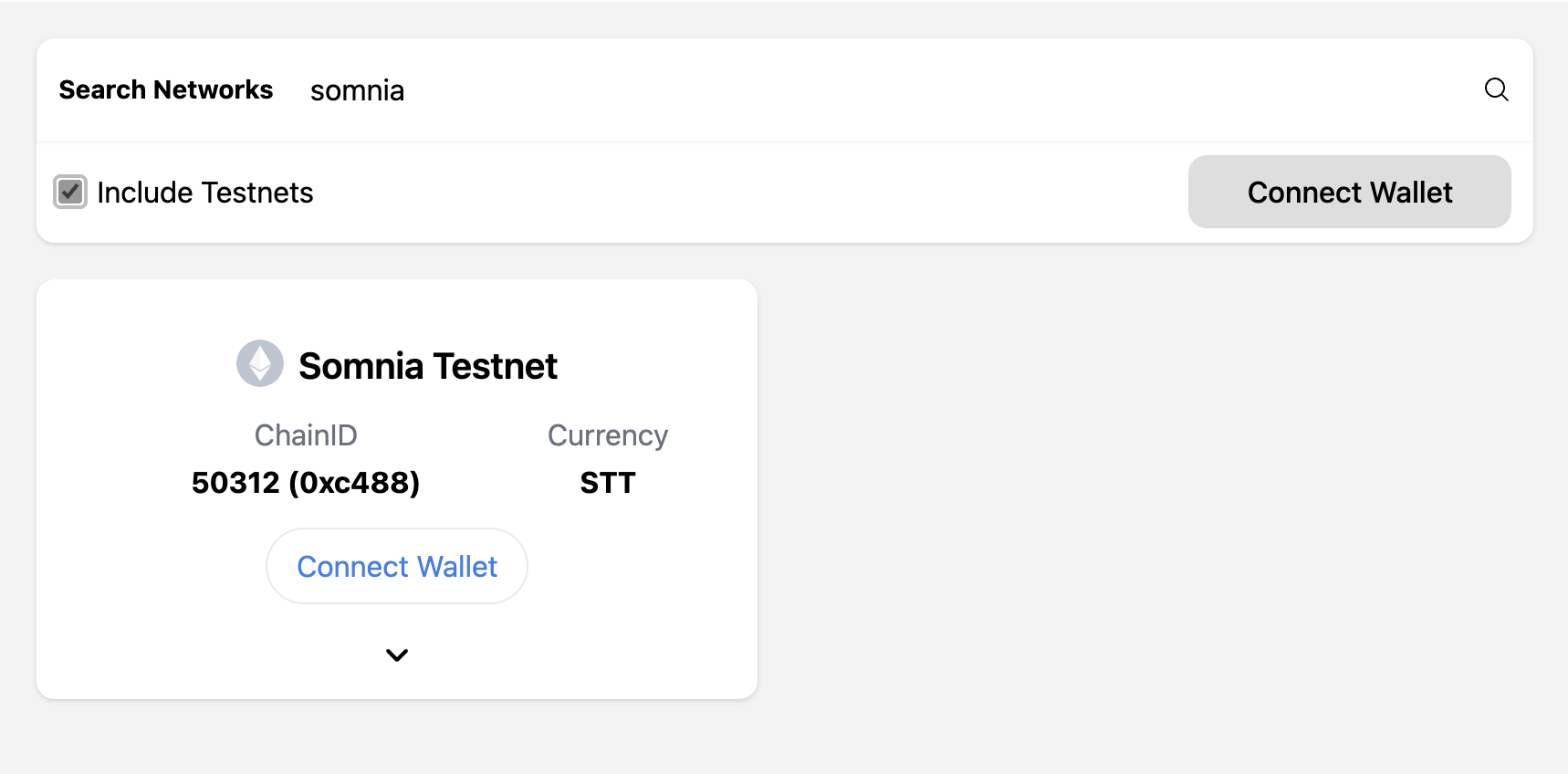This screenshot has width=1568, height=774.
Task: Click the "Currency" label
Action: click(608, 435)
